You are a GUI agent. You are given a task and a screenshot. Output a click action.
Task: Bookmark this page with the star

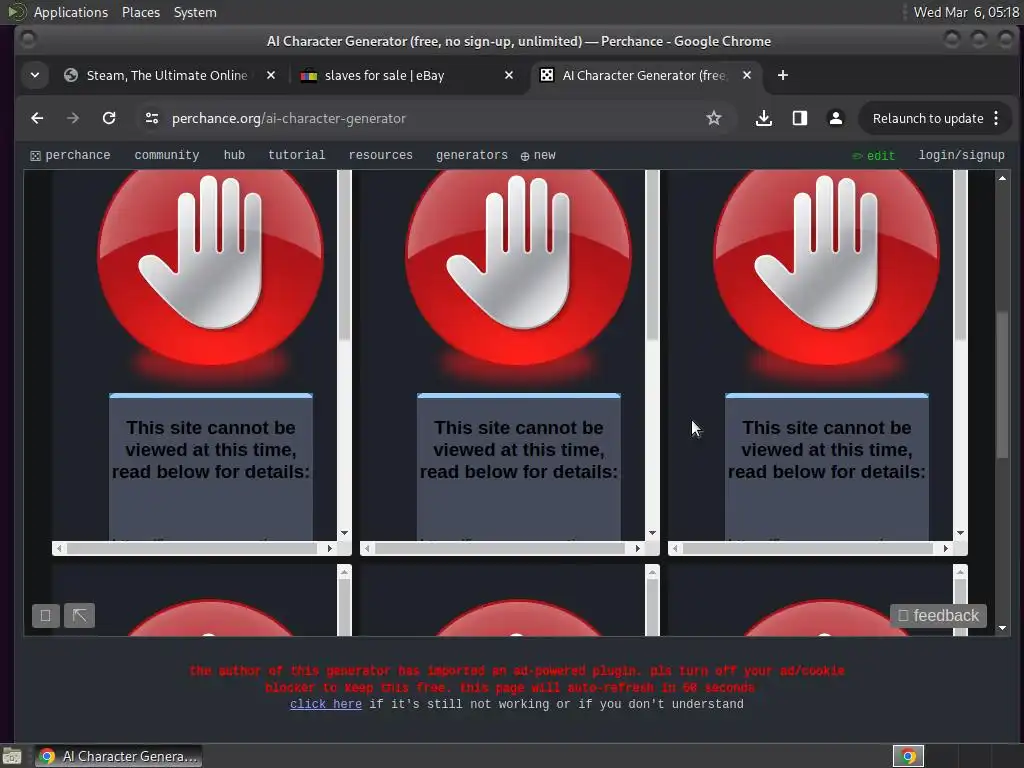[x=714, y=118]
